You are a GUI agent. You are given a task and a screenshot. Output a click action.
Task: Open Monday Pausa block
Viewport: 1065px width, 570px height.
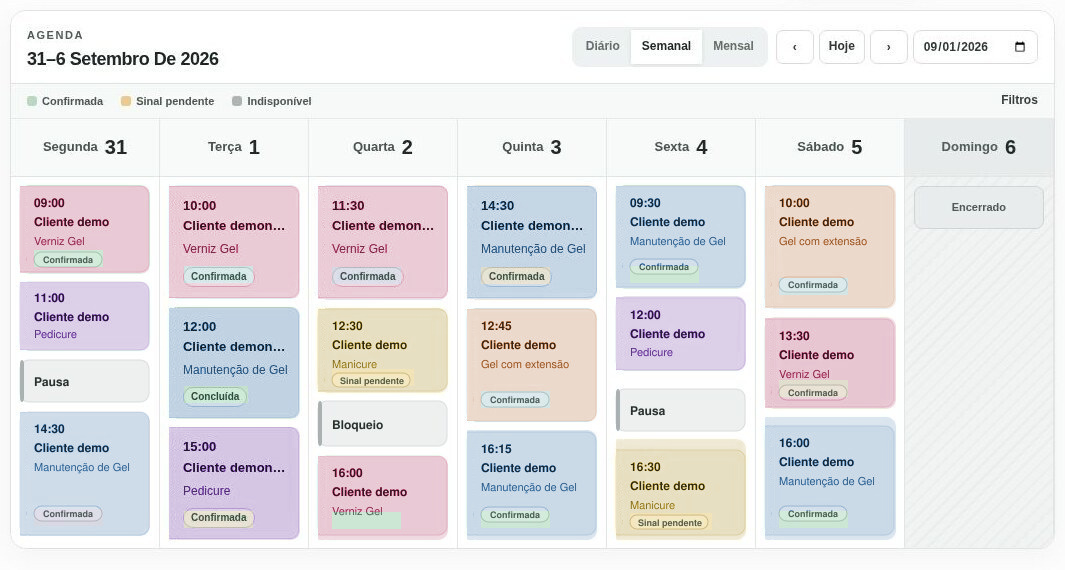[85, 381]
